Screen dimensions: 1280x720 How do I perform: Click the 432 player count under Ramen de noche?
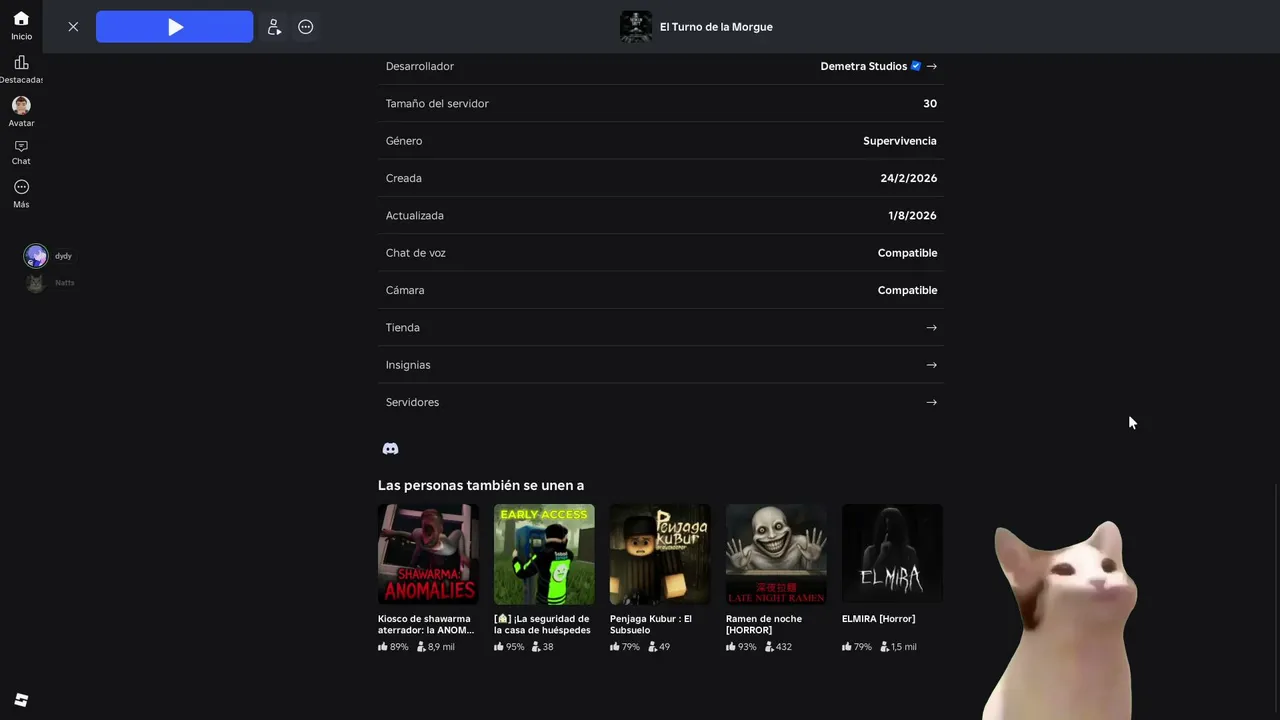[x=778, y=647]
